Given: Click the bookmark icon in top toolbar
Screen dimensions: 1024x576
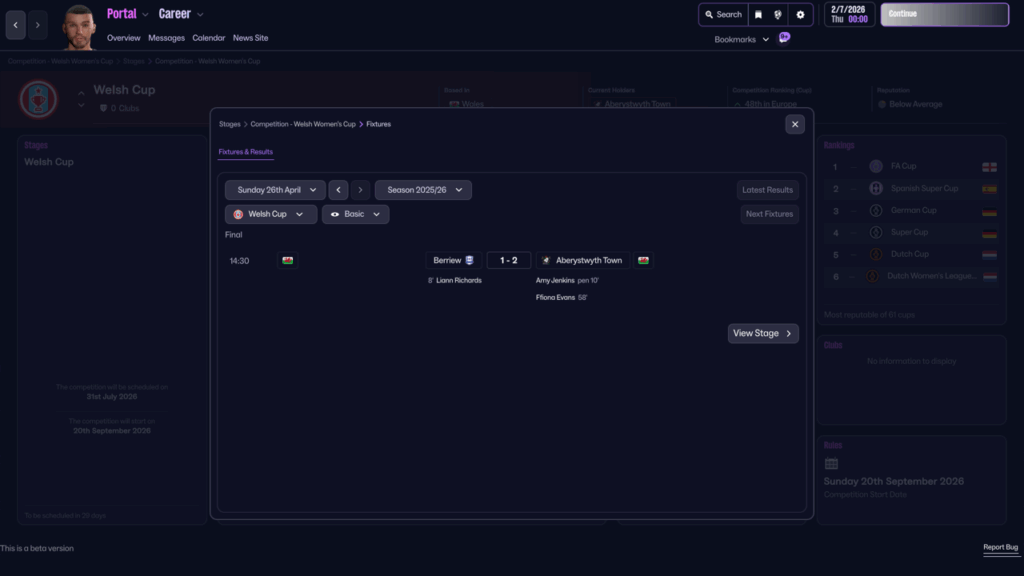Looking at the screenshot, I should coord(758,15).
